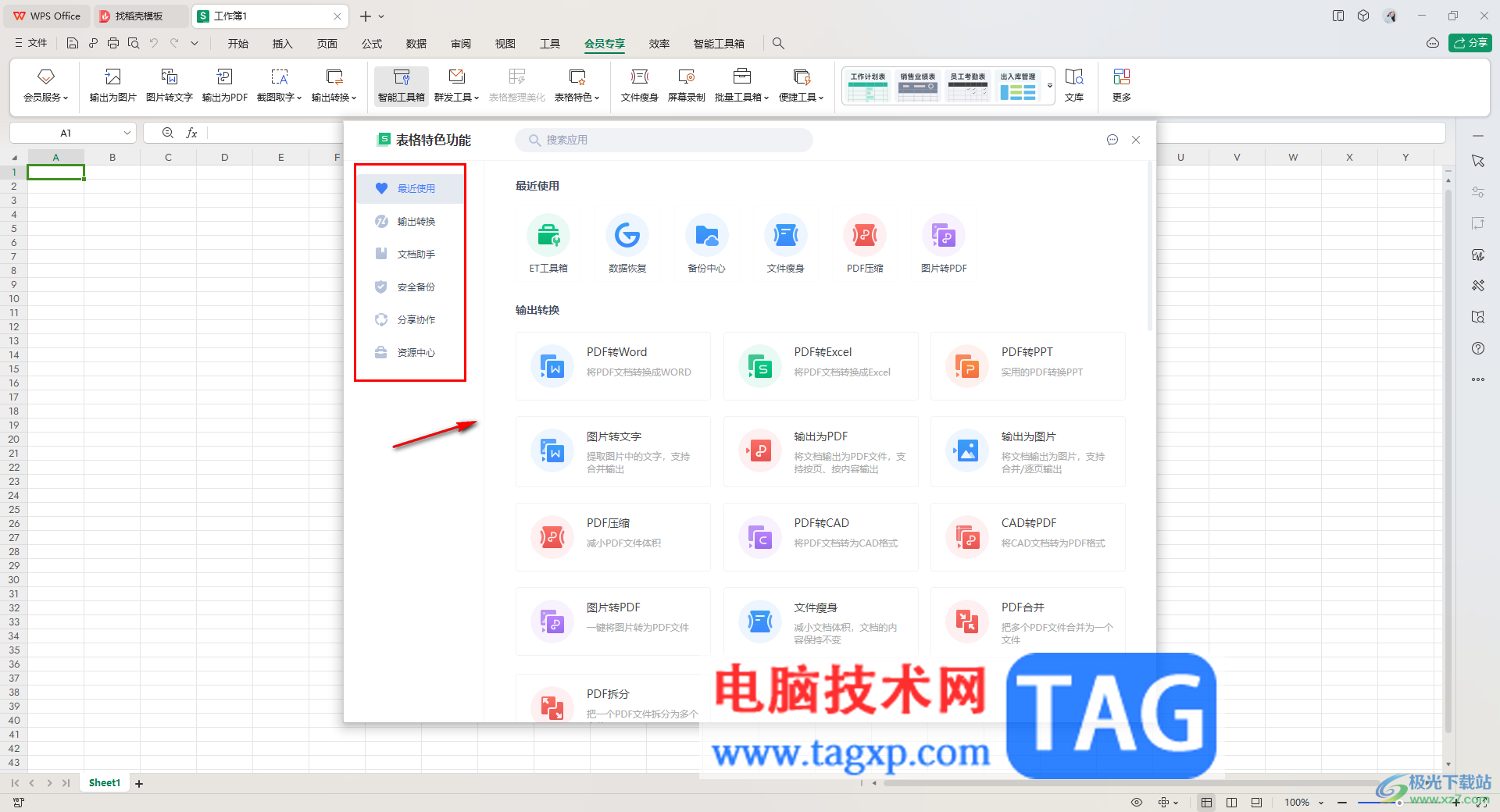1500x812 pixels.
Task: Click the 搜索应用 search field
Action: (663, 141)
